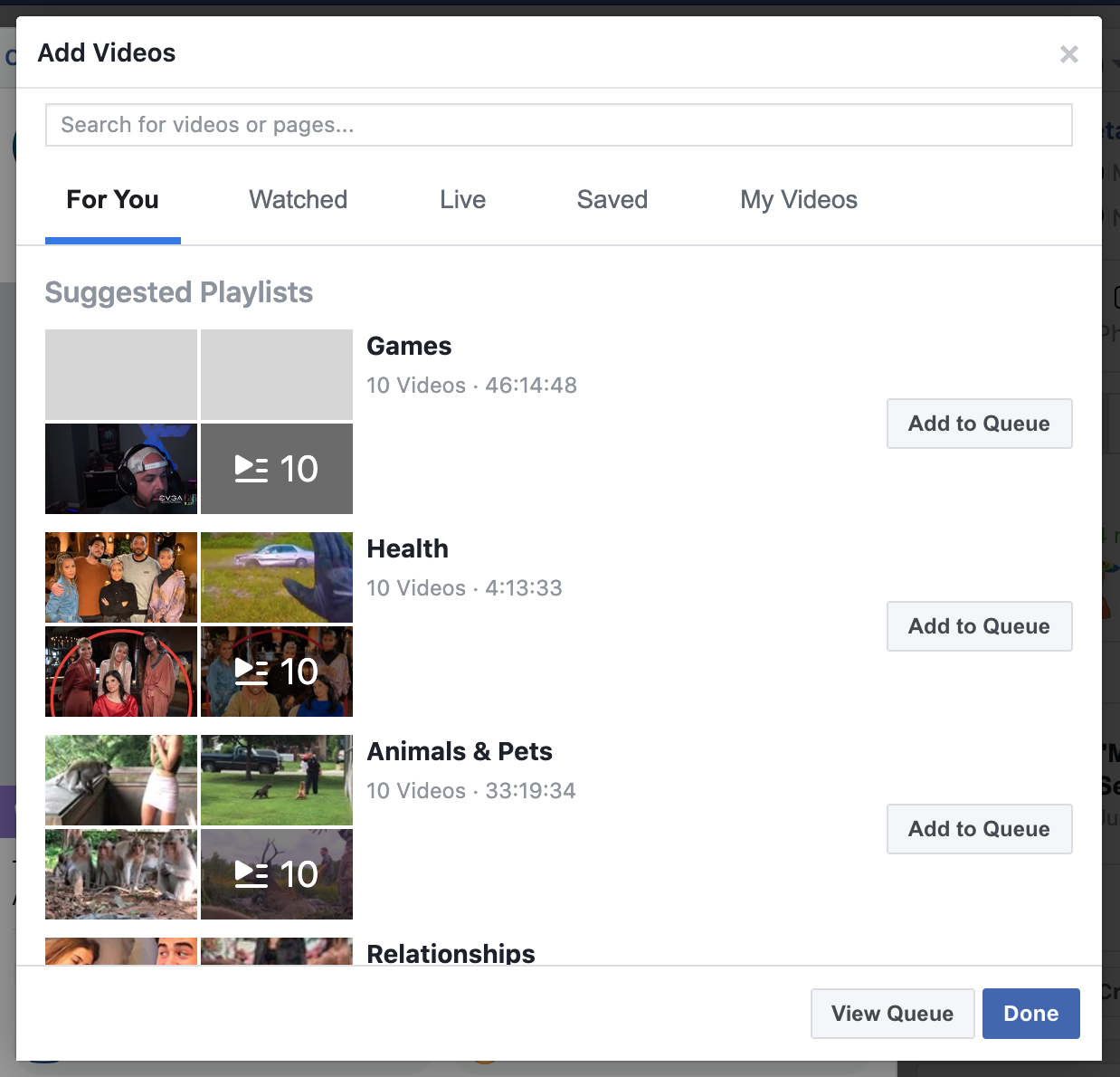Select the For You tab

tap(112, 200)
